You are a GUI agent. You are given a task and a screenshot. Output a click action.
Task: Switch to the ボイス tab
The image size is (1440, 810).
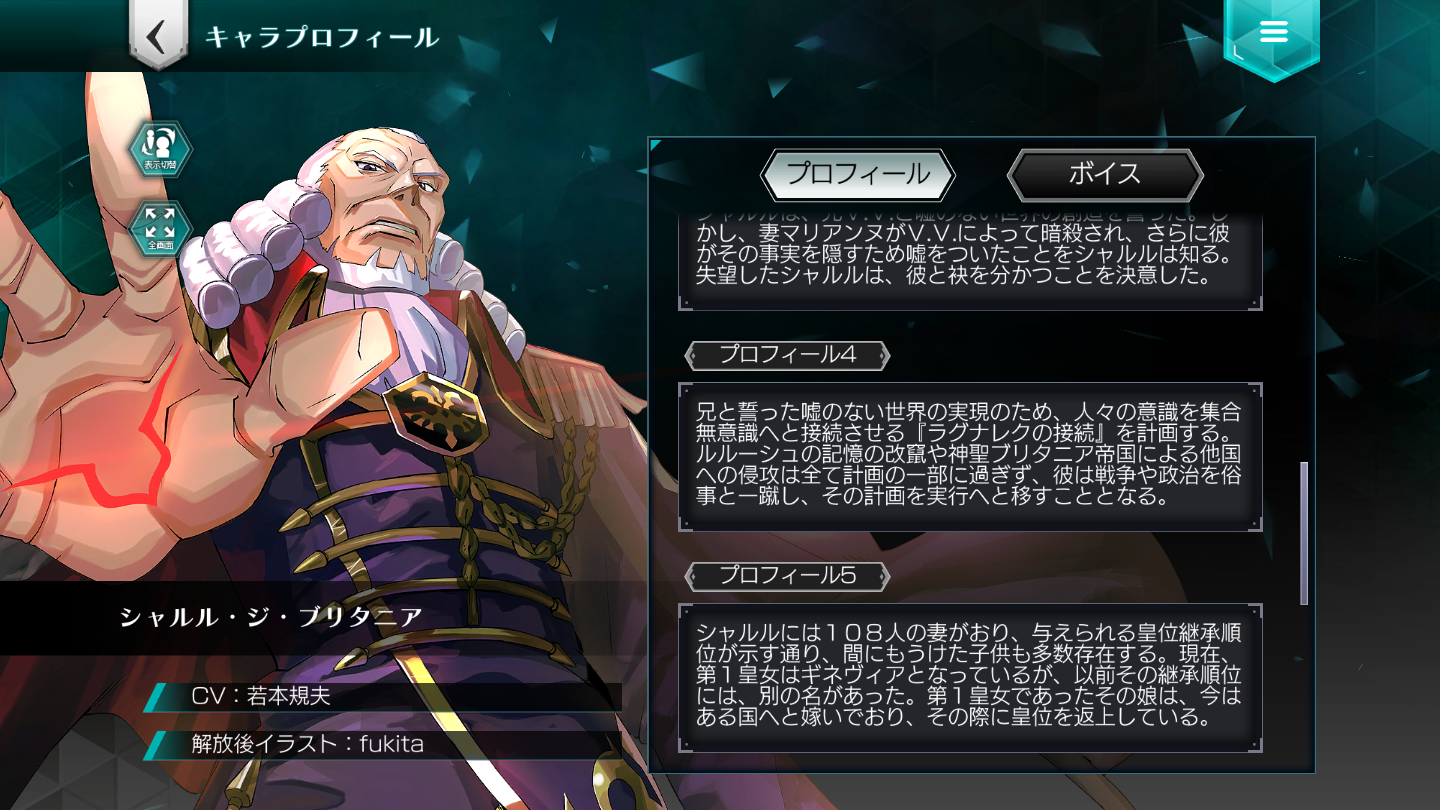click(1105, 175)
